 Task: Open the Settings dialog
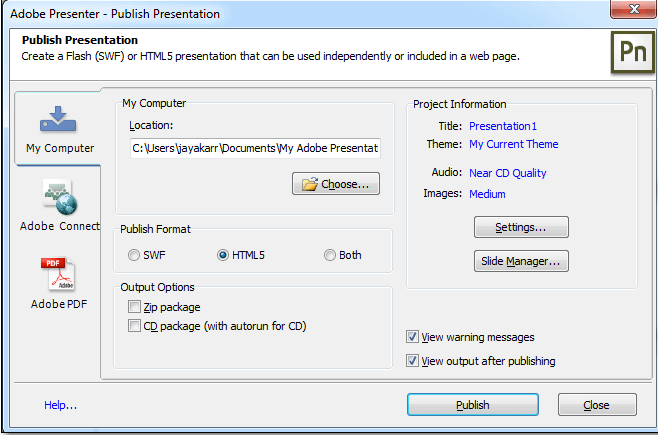pos(520,227)
